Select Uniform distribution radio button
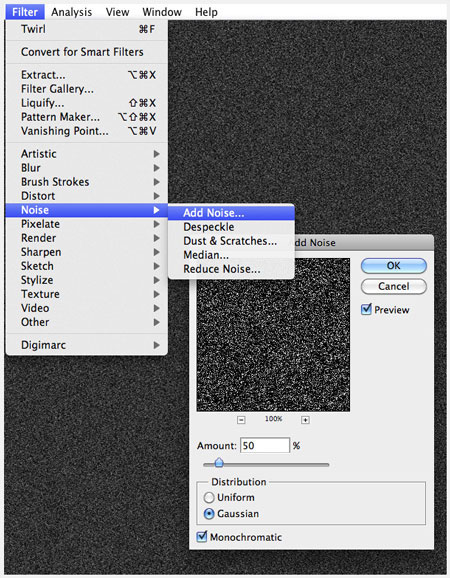Image resolution: width=450 pixels, height=578 pixels. click(209, 498)
